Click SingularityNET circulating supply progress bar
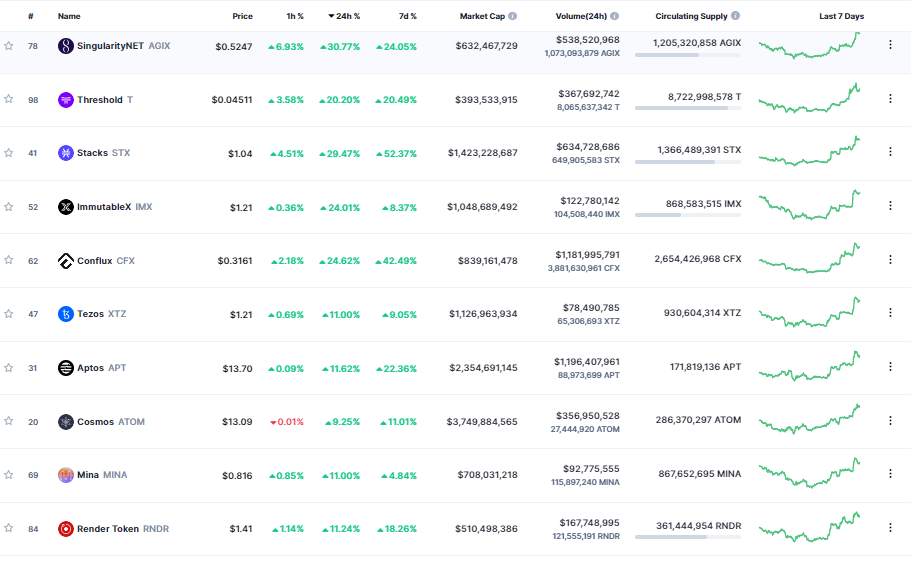 [688, 55]
